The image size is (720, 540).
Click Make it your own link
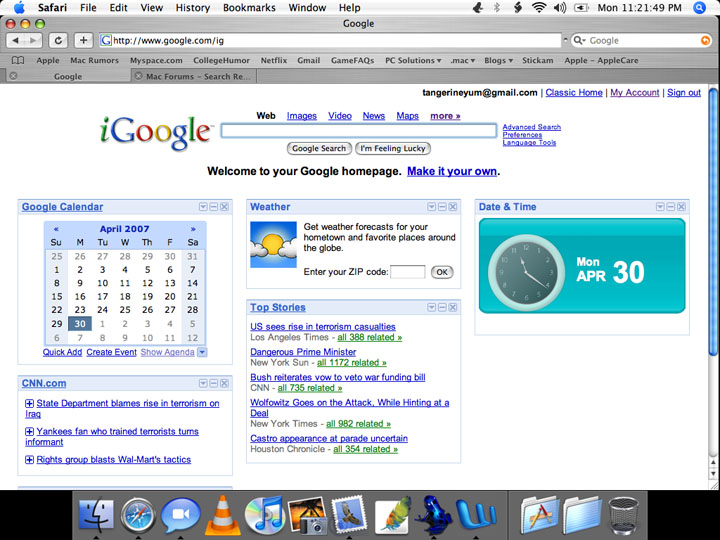click(x=452, y=171)
